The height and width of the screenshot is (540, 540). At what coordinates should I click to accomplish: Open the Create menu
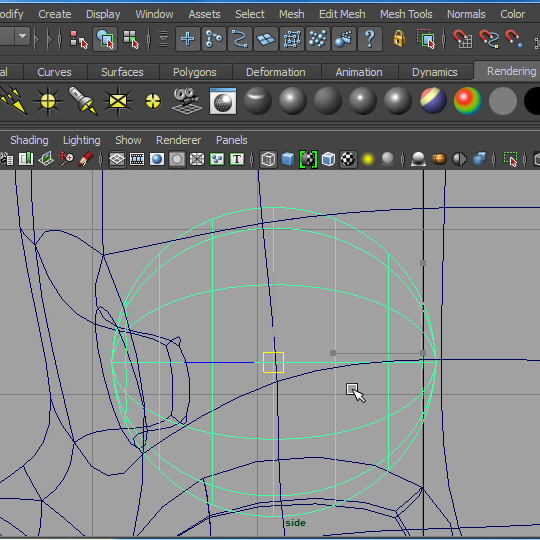coord(55,14)
